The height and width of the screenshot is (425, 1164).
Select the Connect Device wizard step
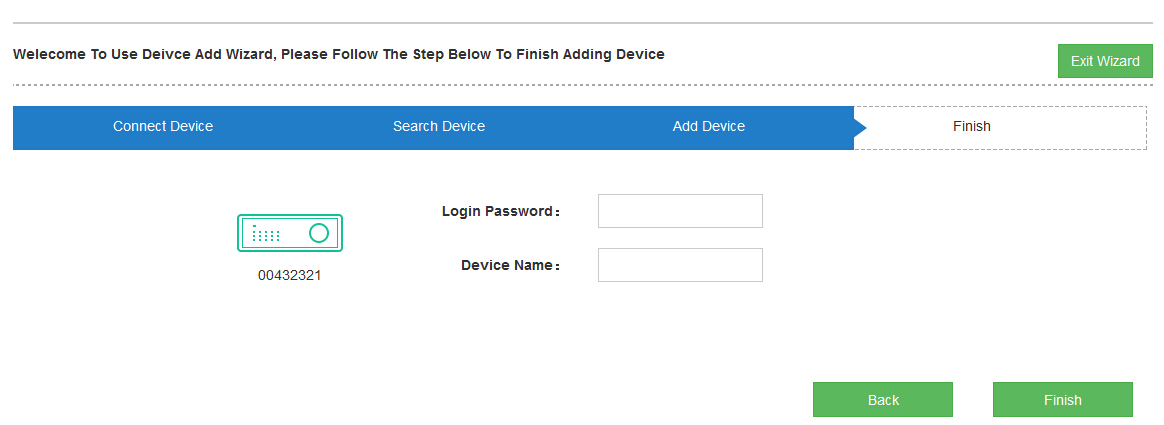[x=163, y=126]
